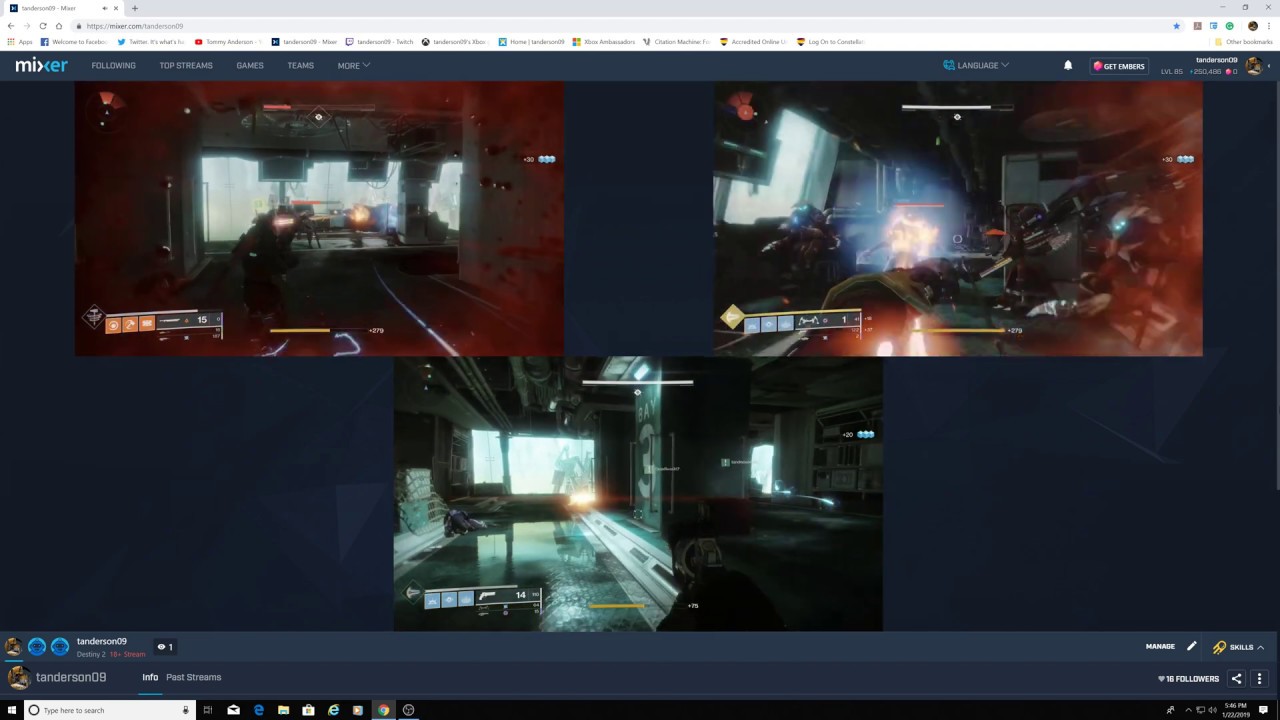The height and width of the screenshot is (720, 1280).
Task: Open the Teams page
Action: pos(300,66)
